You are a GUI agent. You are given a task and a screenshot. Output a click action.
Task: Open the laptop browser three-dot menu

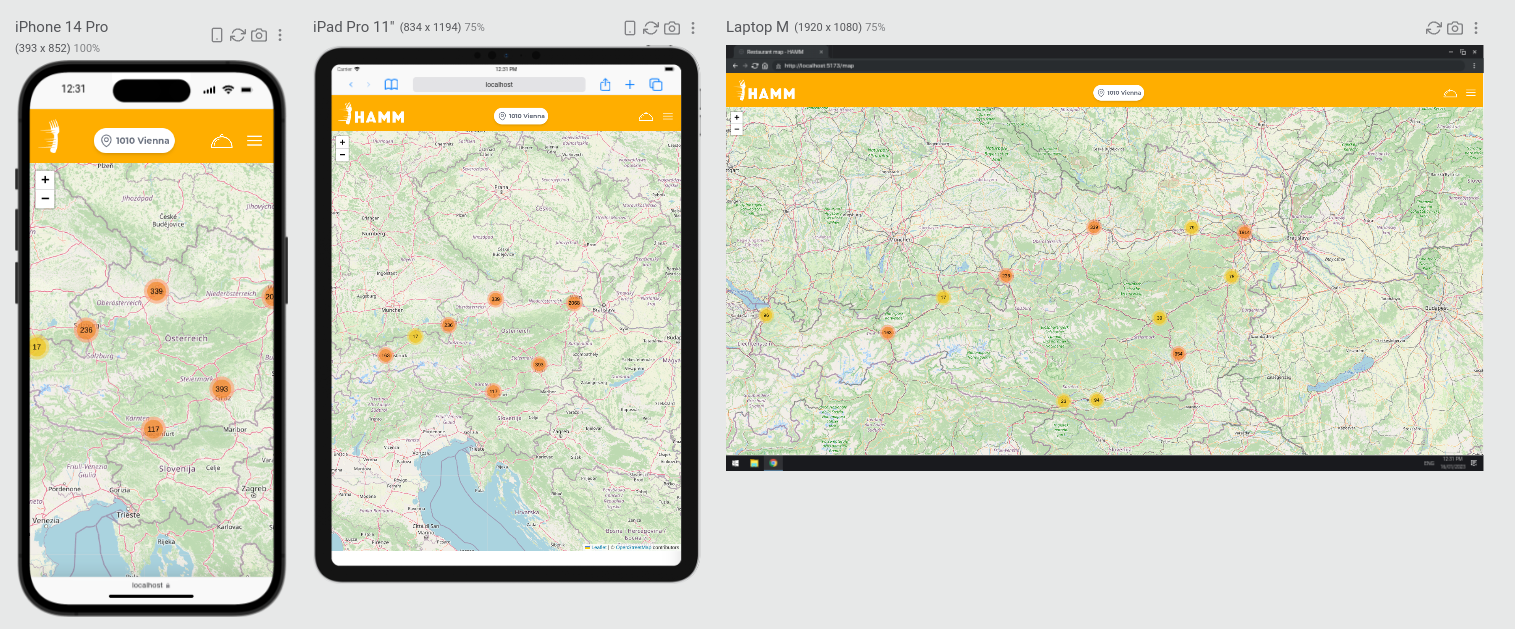pyautogui.click(x=1475, y=65)
